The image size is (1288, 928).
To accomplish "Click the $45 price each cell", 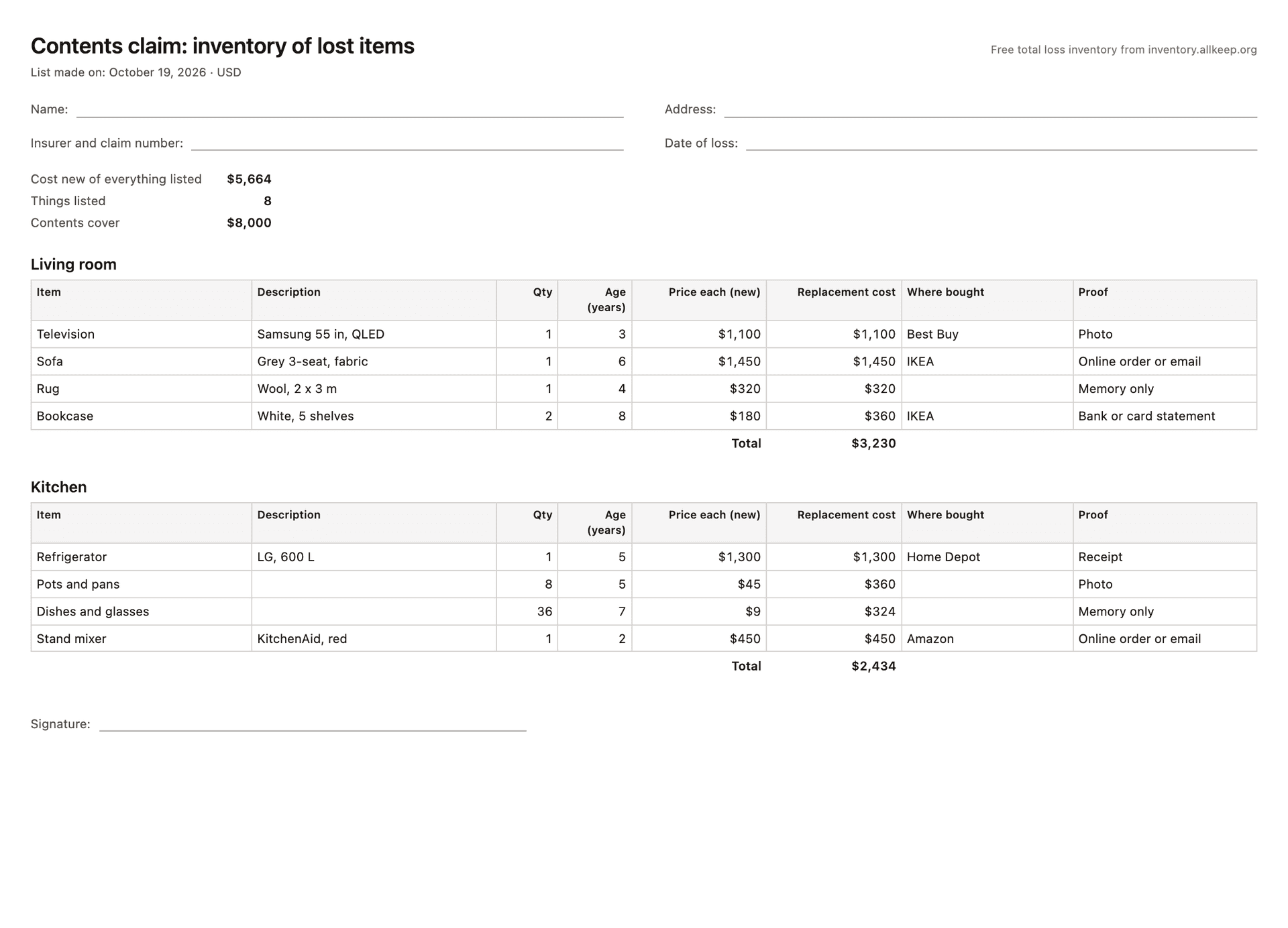I will click(699, 585).
